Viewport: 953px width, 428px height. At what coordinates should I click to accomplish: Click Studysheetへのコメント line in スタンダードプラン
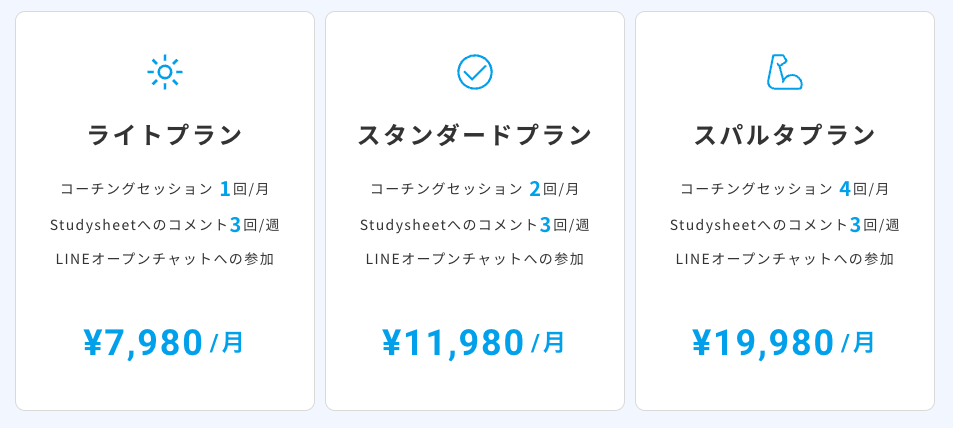[475, 225]
